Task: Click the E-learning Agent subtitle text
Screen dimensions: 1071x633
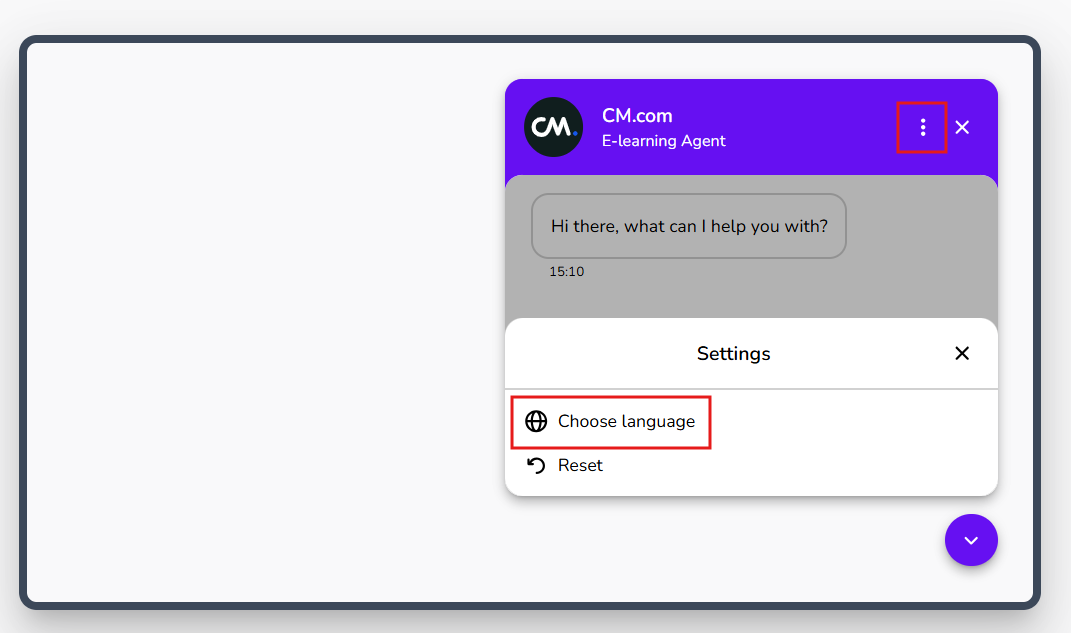Action: tap(664, 141)
